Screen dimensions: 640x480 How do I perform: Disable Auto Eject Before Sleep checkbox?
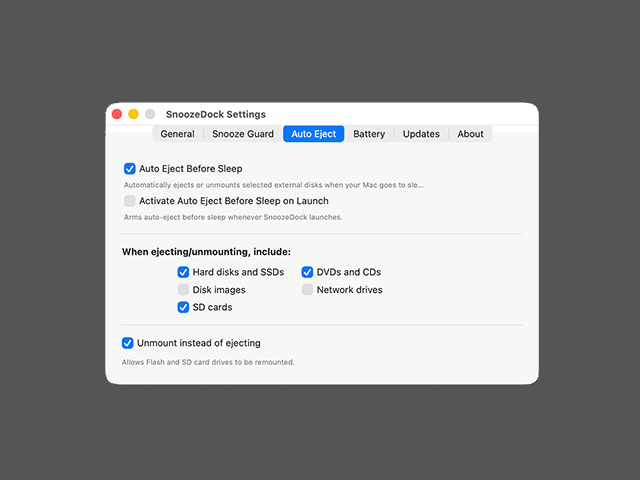(x=130, y=169)
